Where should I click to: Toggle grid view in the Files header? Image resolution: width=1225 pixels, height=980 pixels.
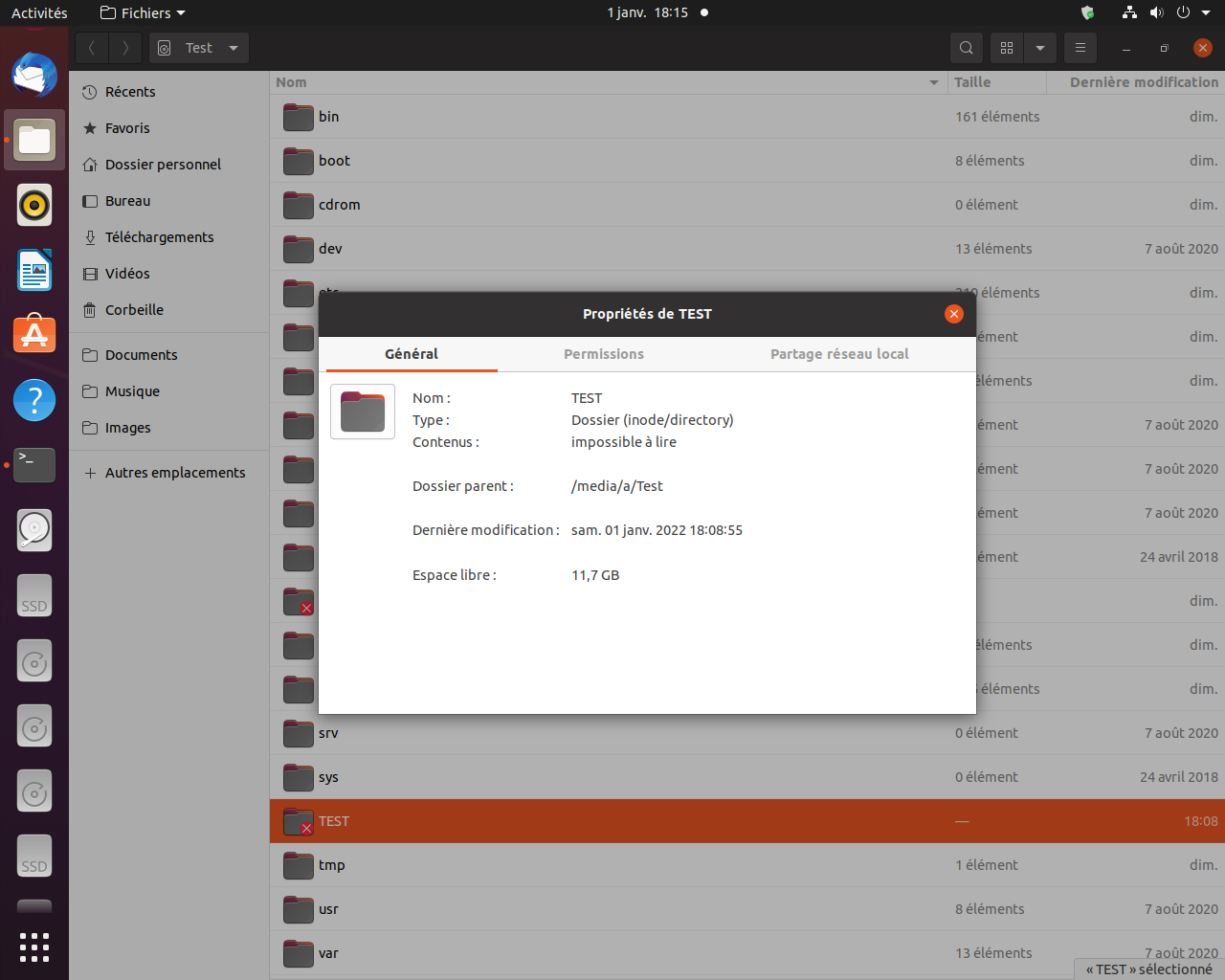coord(1007,48)
